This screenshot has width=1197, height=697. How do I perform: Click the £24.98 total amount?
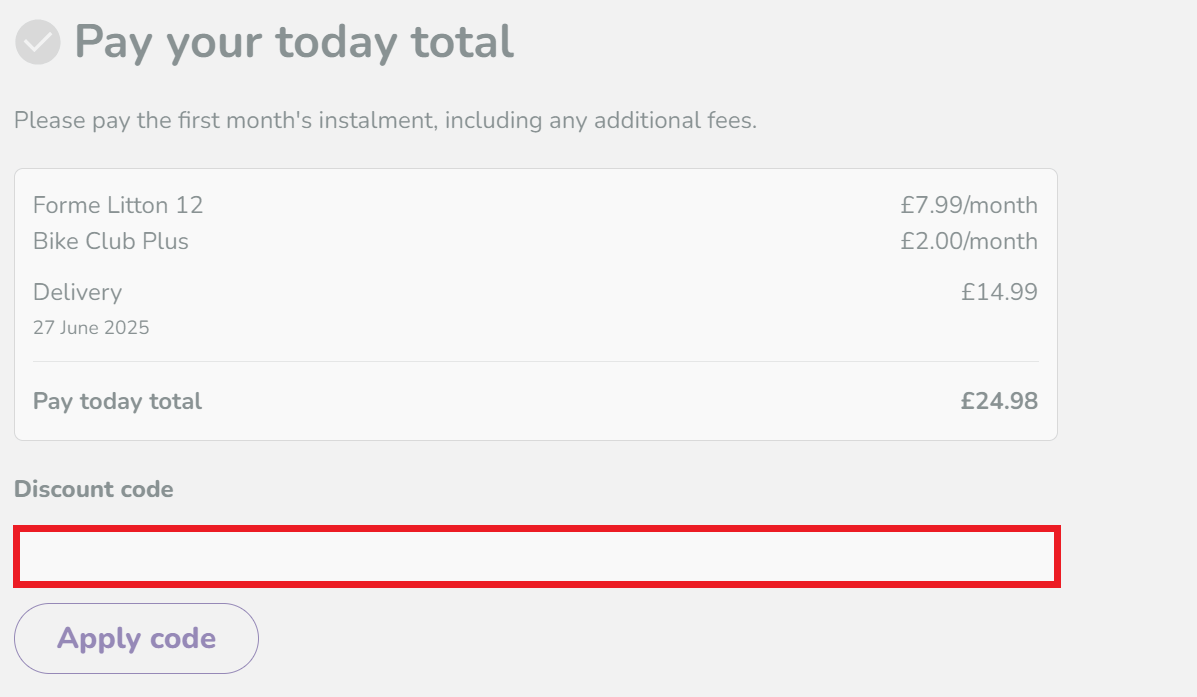(999, 401)
